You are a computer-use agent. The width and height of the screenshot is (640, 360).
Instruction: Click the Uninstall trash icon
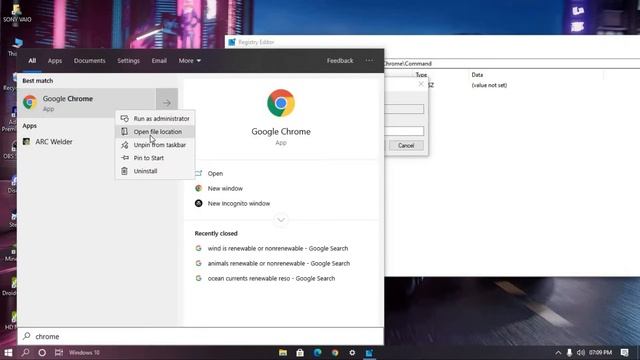coord(124,171)
